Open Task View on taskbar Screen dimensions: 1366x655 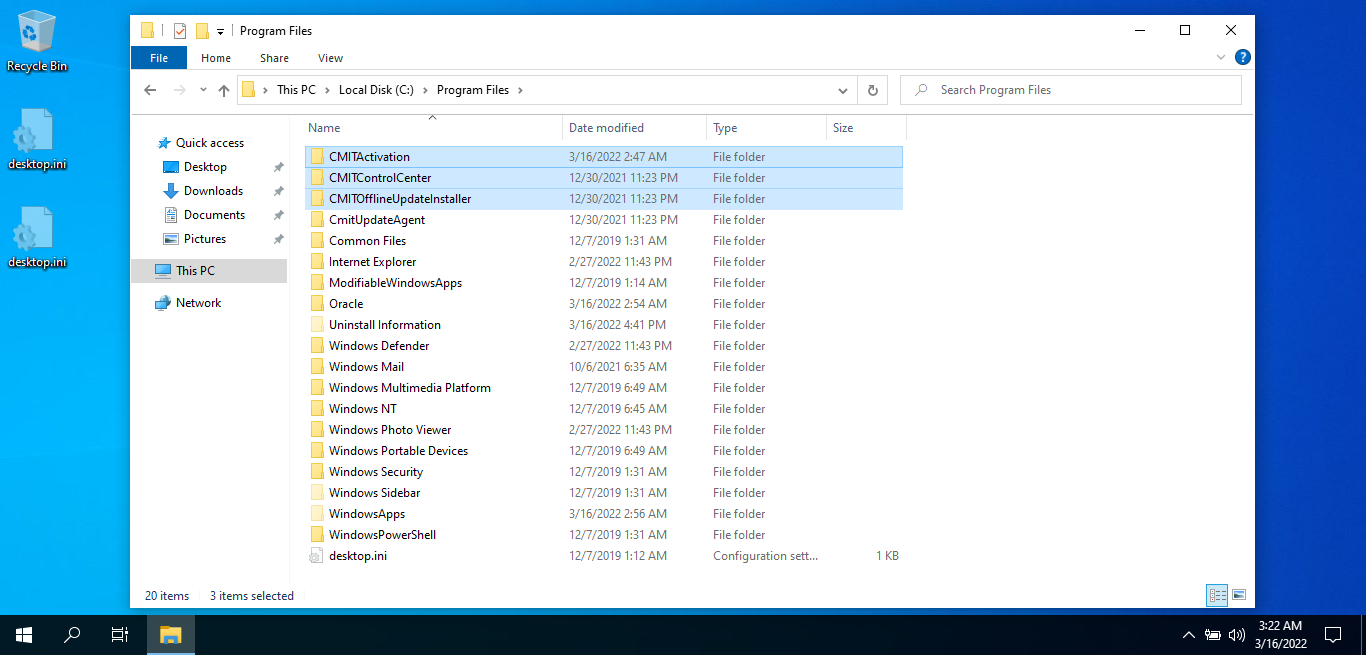[x=120, y=635]
